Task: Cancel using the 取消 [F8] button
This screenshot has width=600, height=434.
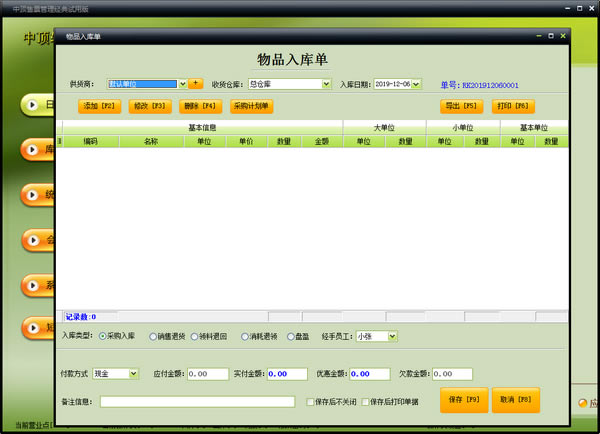Action: pyautogui.click(x=515, y=400)
